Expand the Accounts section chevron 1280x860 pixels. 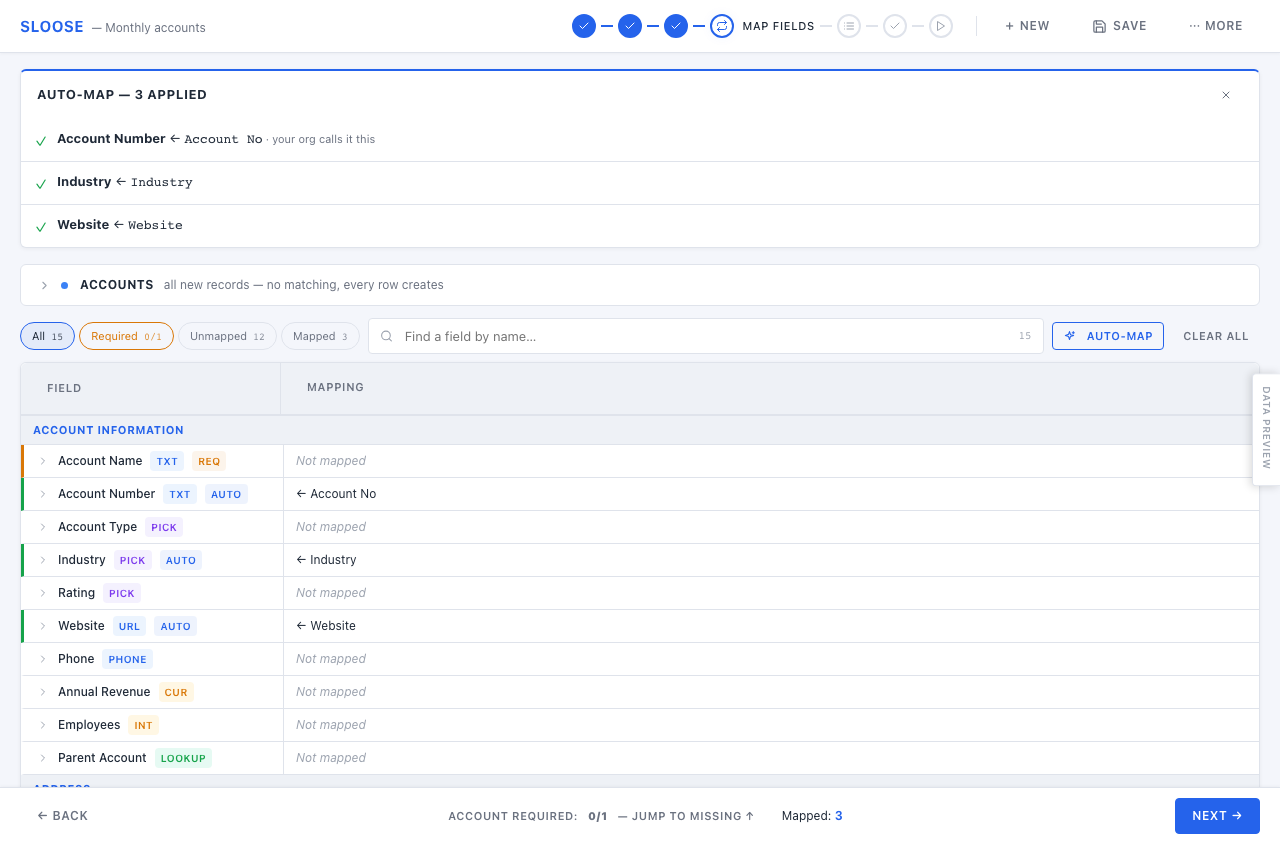click(44, 285)
